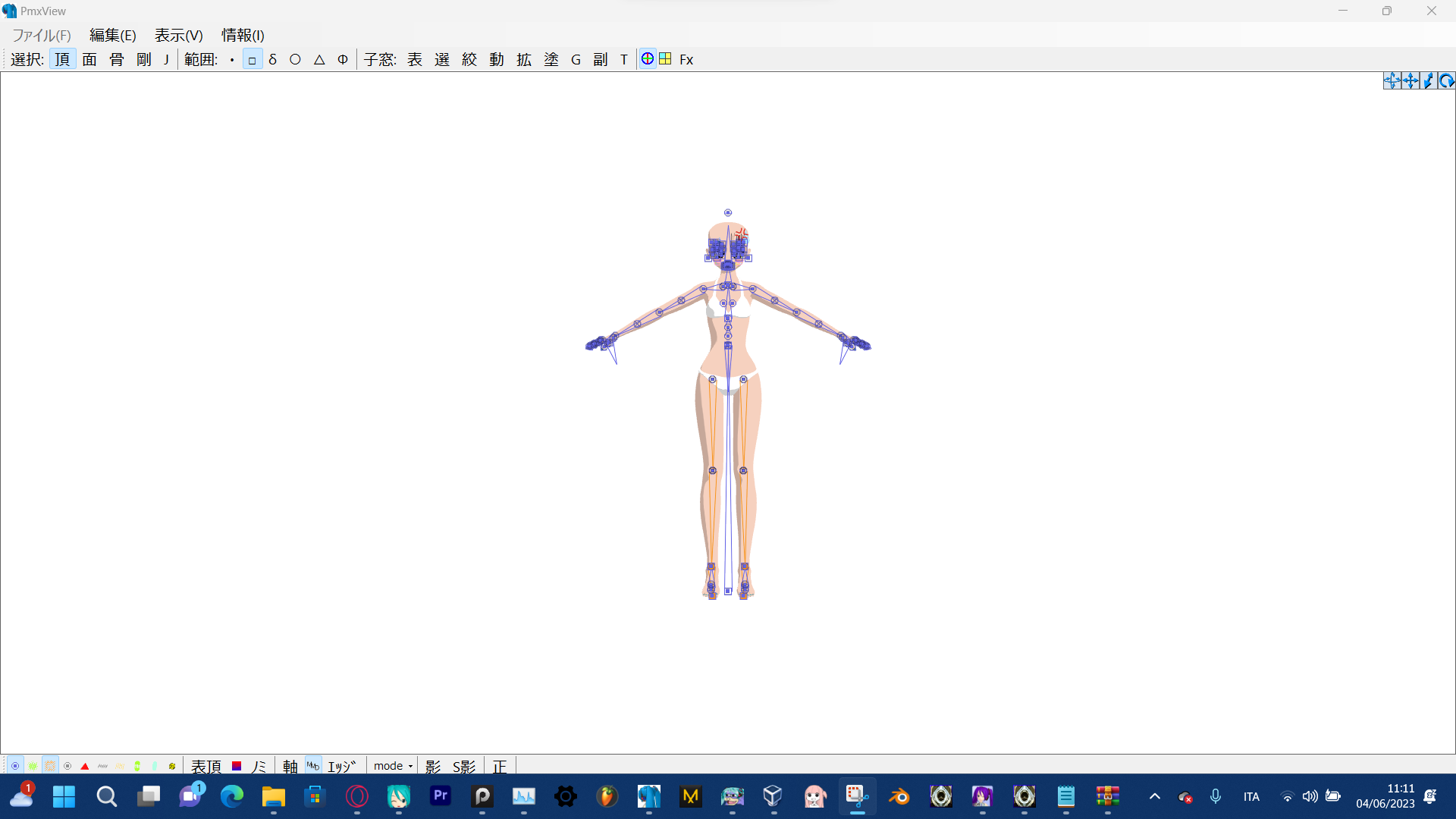This screenshot has height=819, width=1456.
Task: Open the ファイル(F) menu
Action: 42,36
